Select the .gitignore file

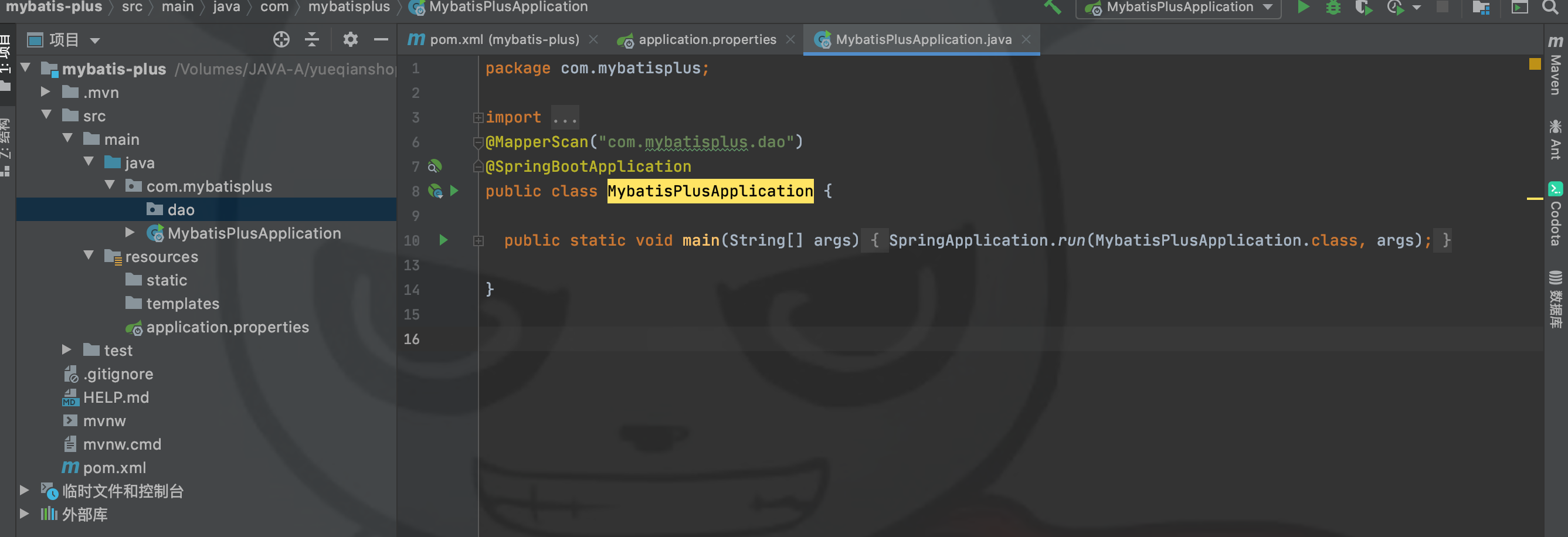(x=108, y=374)
